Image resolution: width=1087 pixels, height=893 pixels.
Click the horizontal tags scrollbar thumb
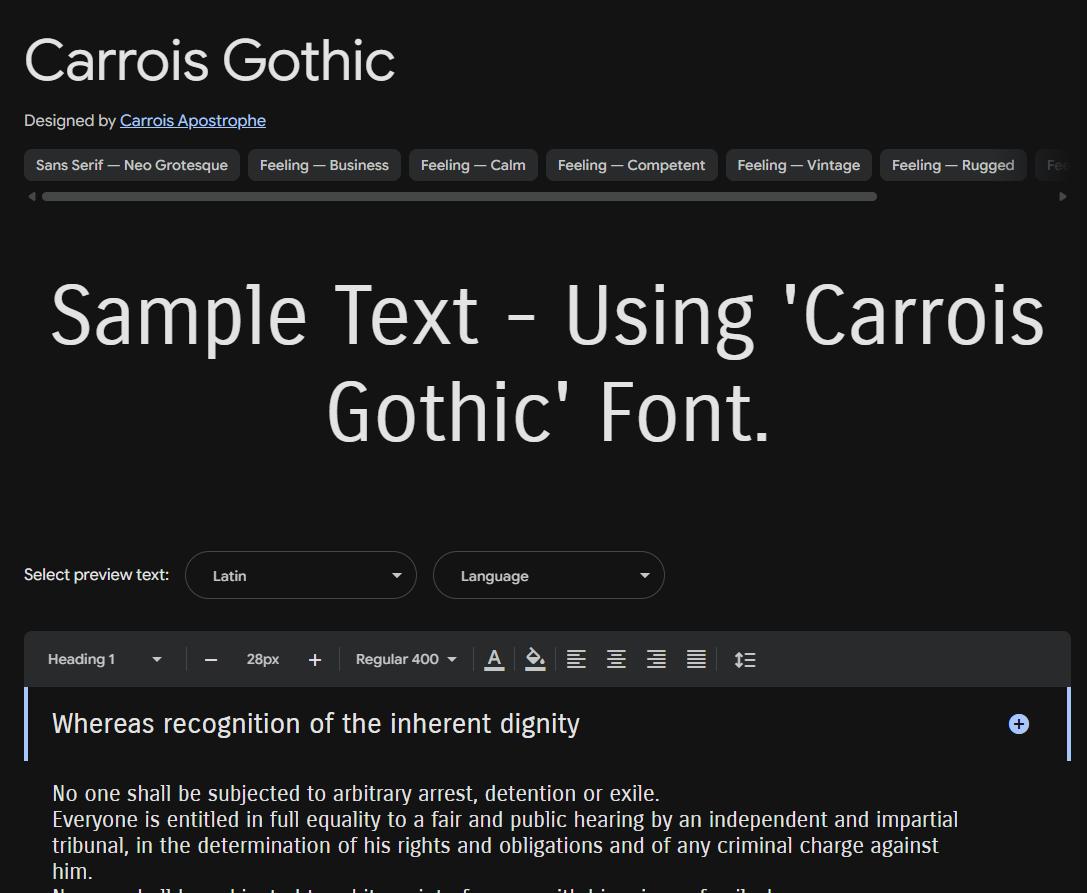pos(459,197)
